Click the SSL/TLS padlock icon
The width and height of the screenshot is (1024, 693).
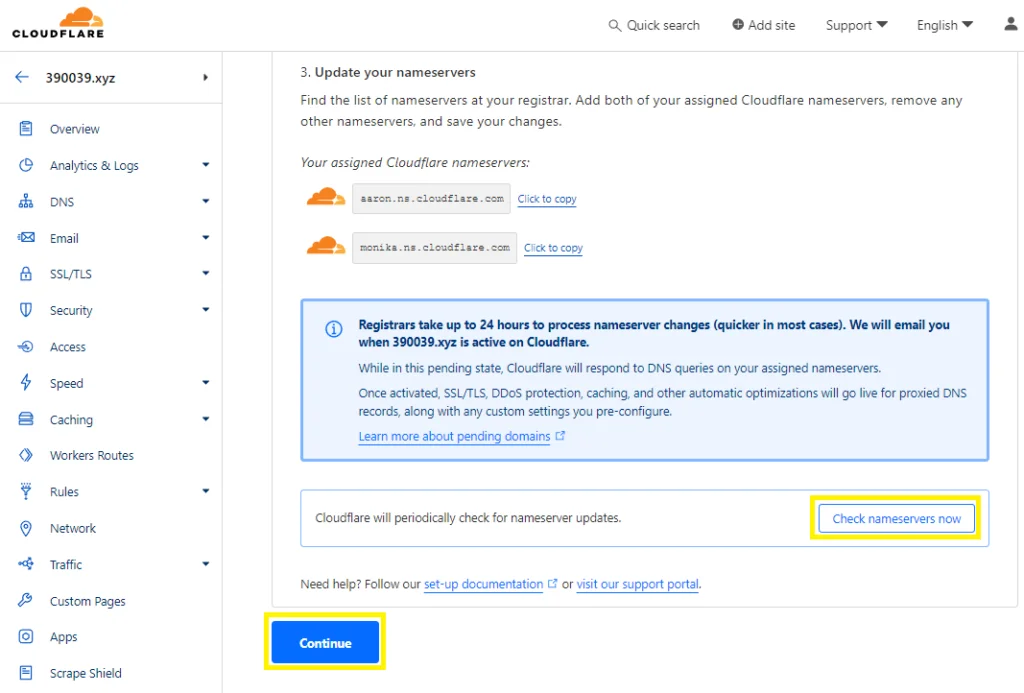click(x=25, y=273)
